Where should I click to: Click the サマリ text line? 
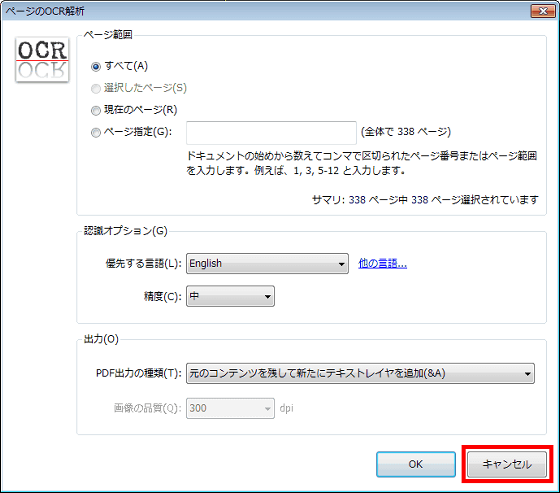click(425, 199)
